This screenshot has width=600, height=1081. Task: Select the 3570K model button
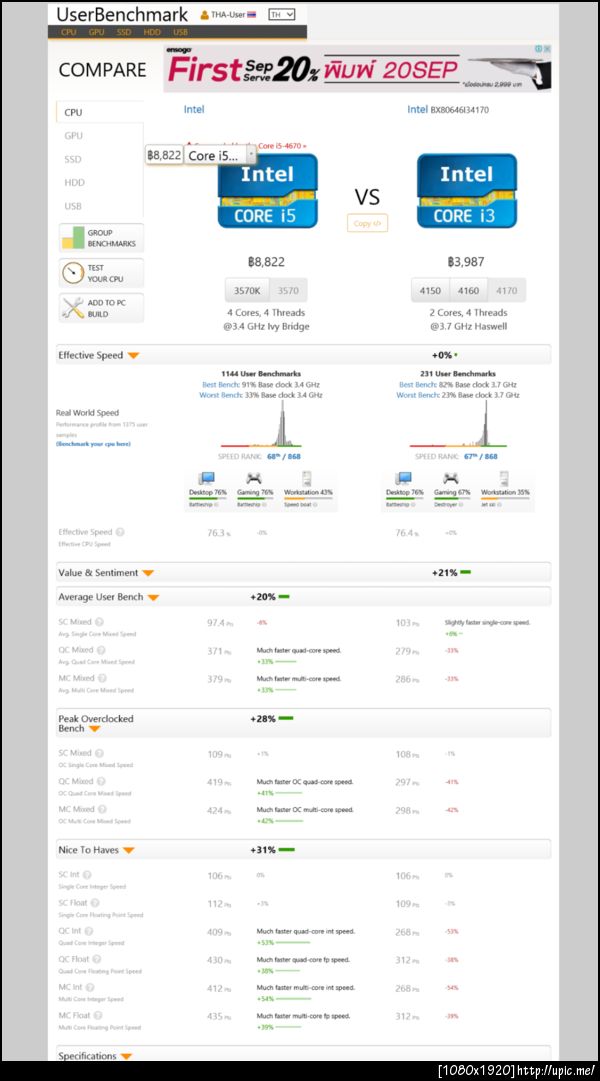247,290
